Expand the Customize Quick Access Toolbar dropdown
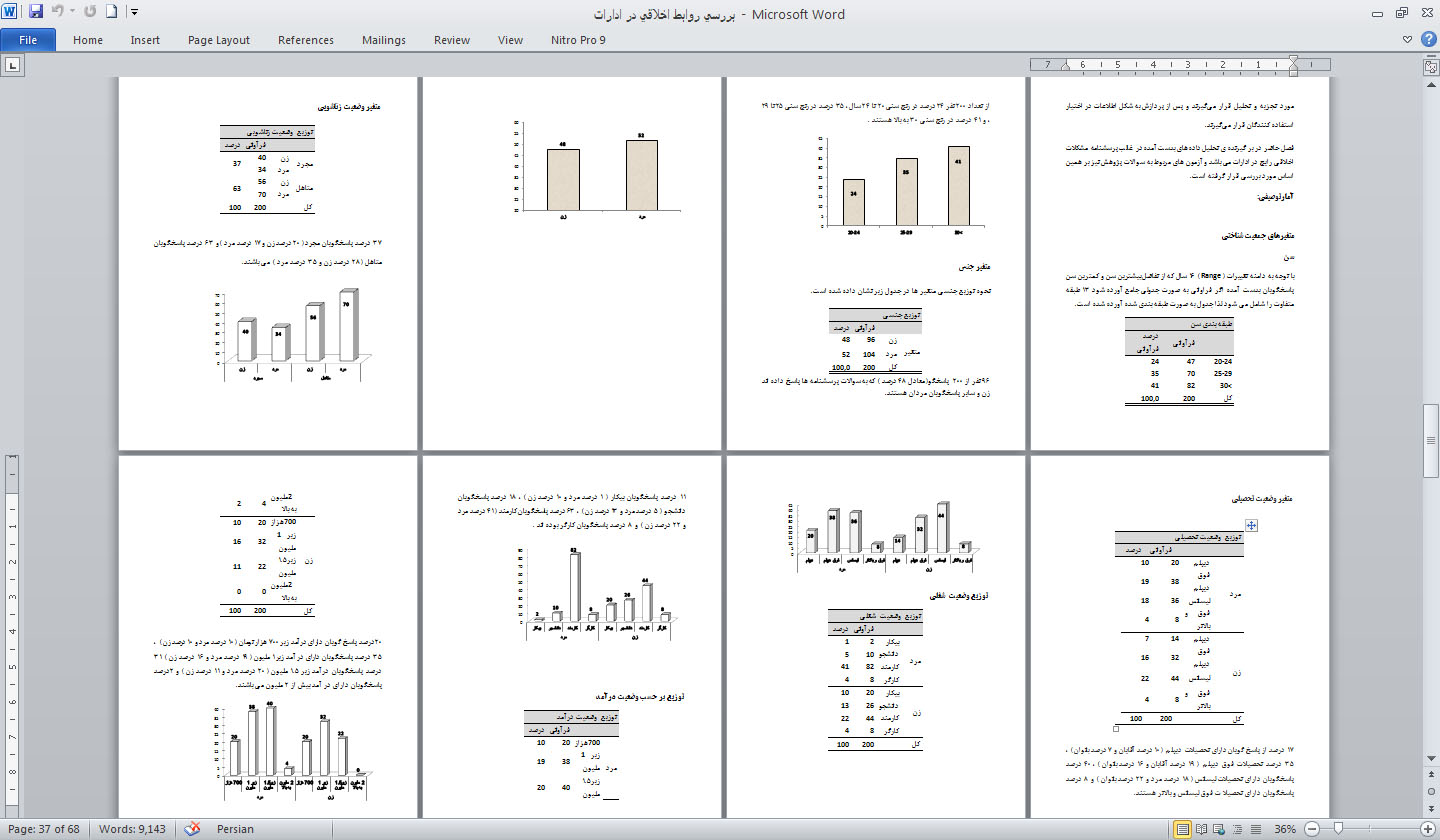 135,13
